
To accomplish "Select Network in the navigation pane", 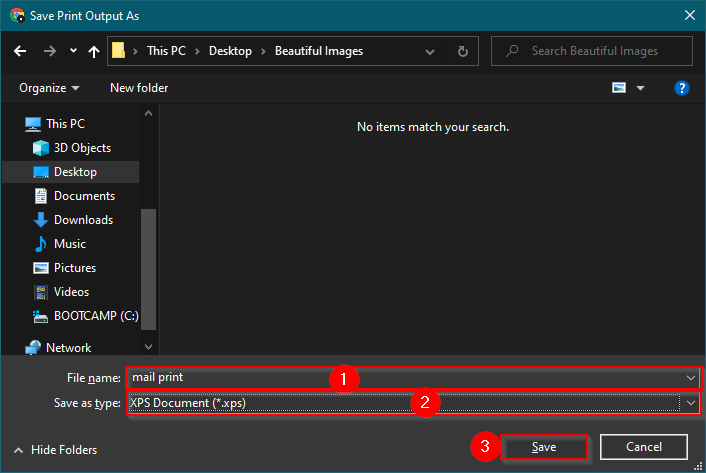I will 68,348.
